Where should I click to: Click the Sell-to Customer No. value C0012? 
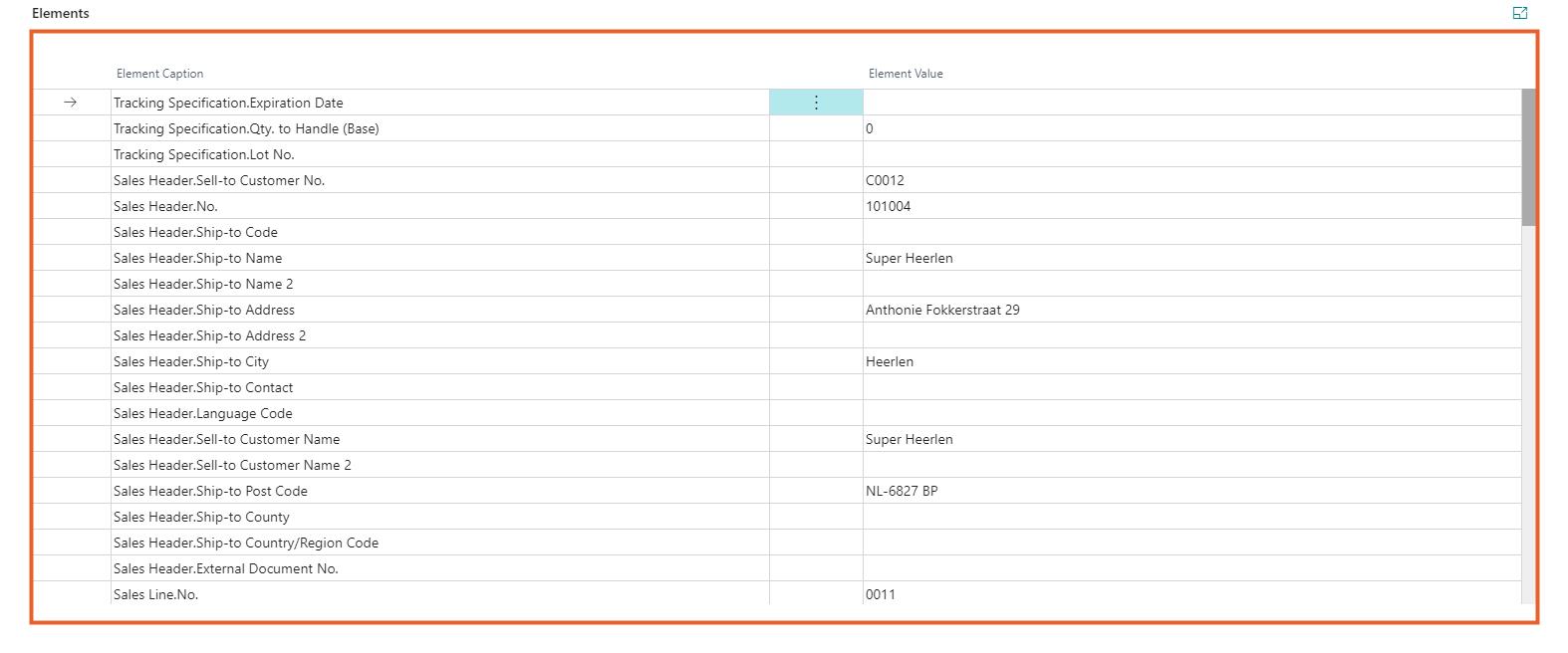pyautogui.click(x=885, y=180)
